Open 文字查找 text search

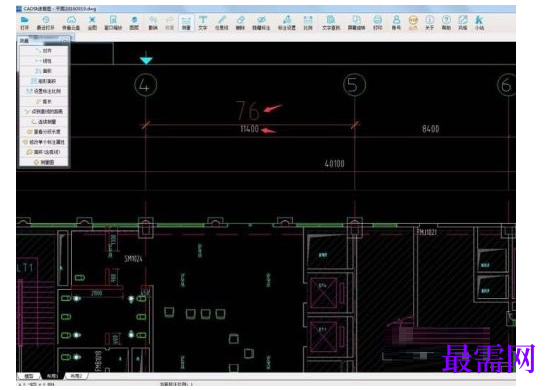pos(331,23)
